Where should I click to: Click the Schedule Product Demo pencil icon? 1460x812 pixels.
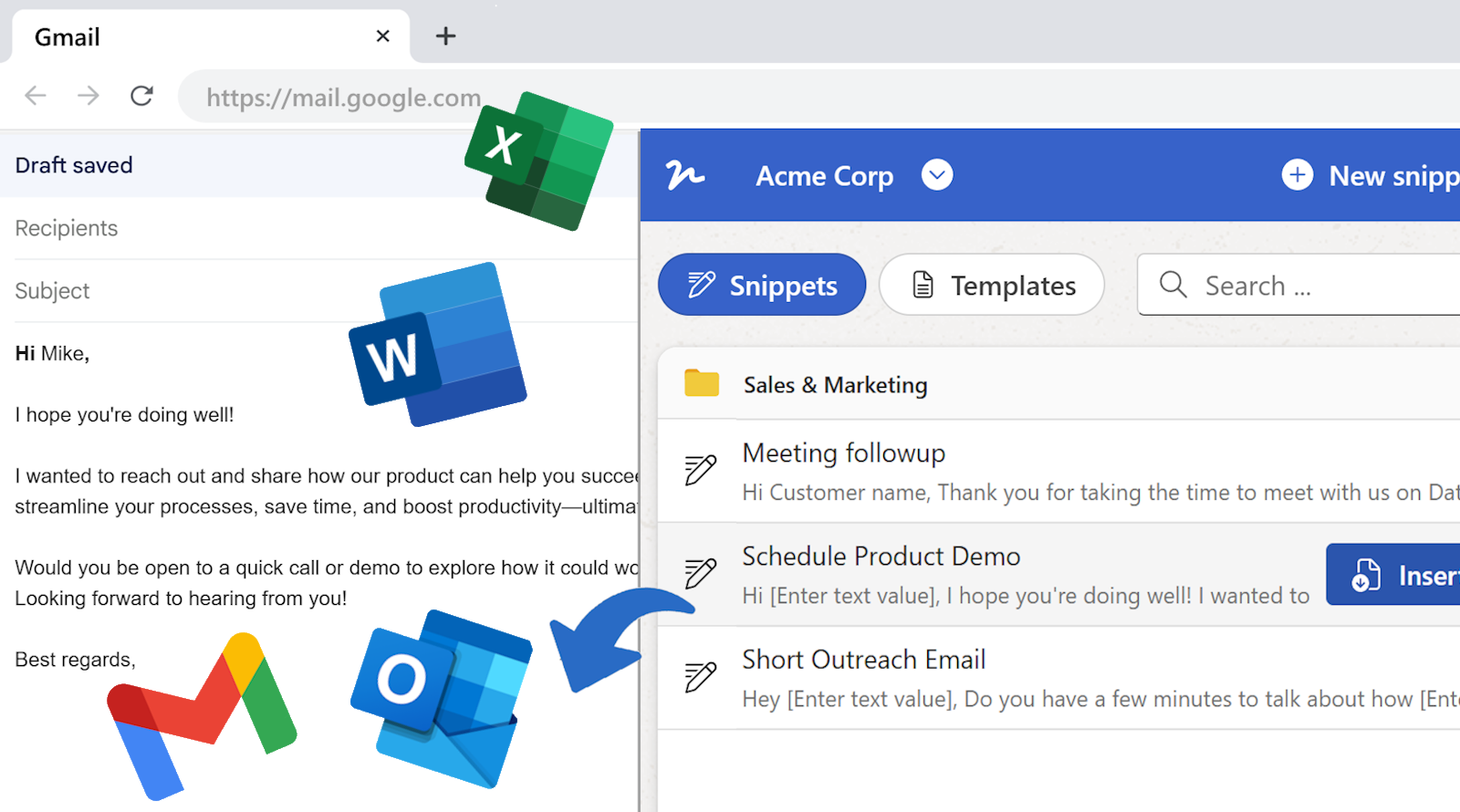point(701,573)
